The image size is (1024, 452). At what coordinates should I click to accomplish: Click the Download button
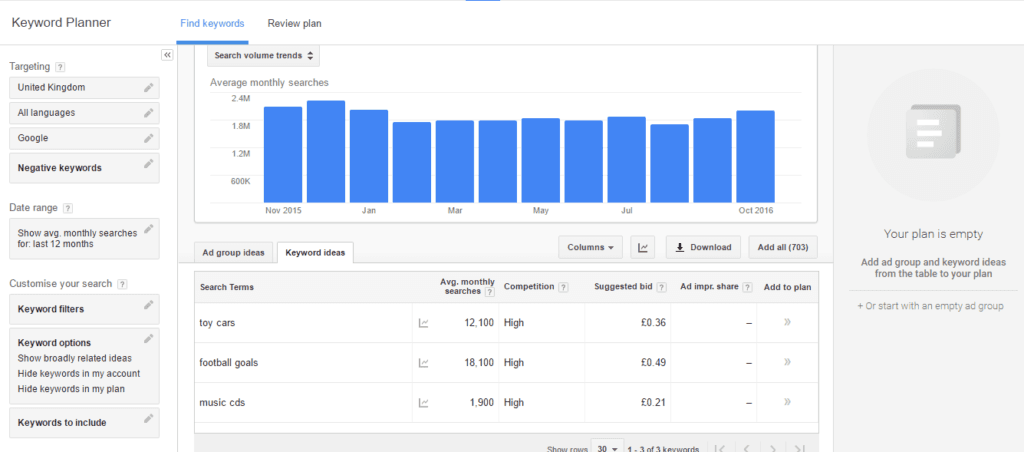704,247
